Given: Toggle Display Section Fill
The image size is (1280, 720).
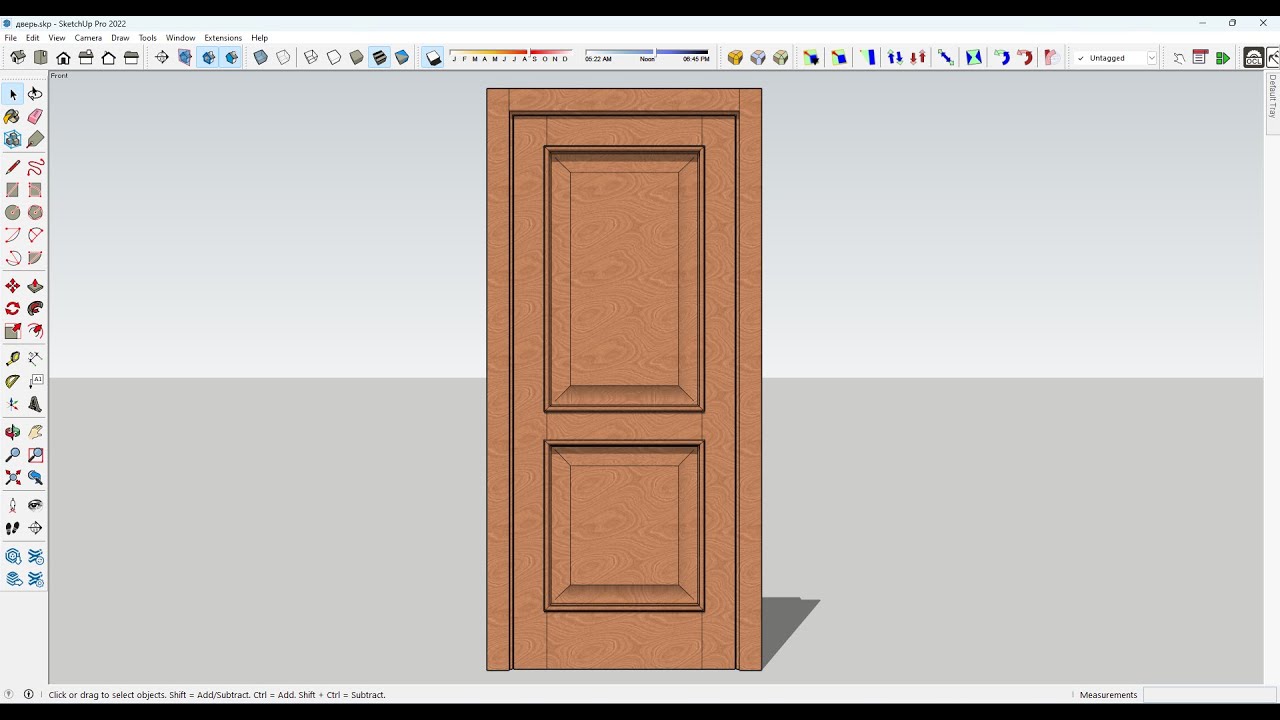Looking at the screenshot, I should (231, 58).
